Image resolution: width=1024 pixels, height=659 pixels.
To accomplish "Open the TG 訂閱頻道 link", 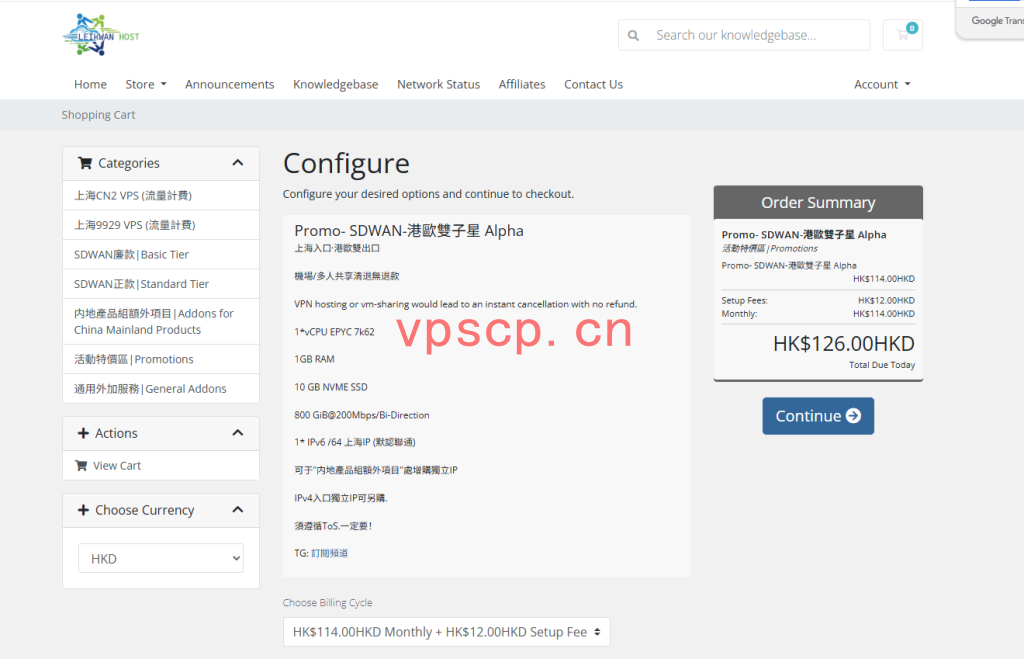I will [329, 553].
